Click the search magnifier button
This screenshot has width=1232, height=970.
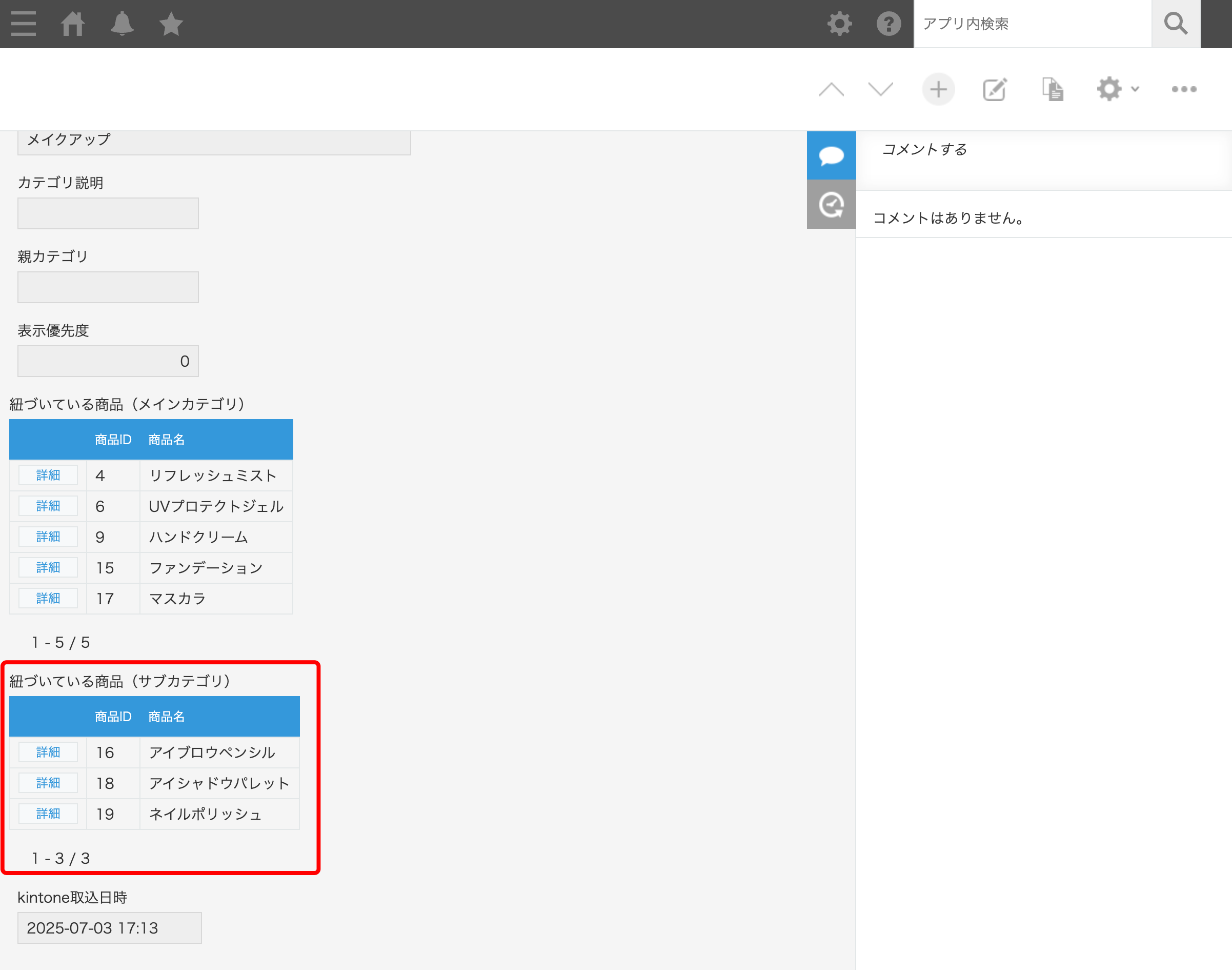coord(1175,24)
